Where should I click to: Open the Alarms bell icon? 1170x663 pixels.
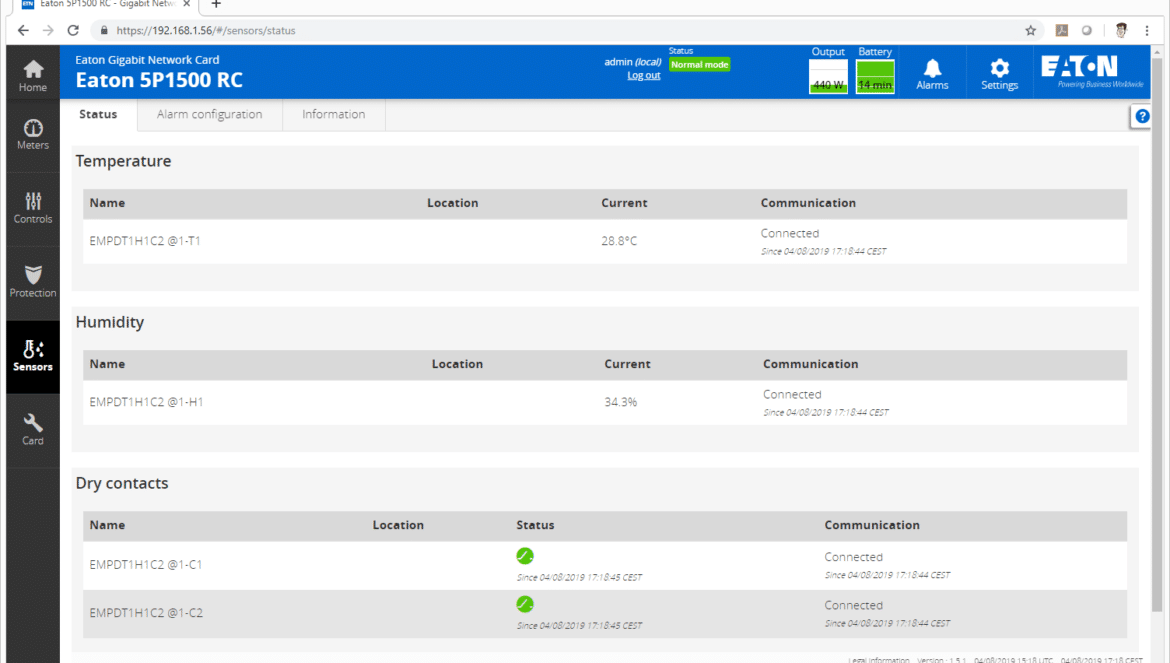932,74
